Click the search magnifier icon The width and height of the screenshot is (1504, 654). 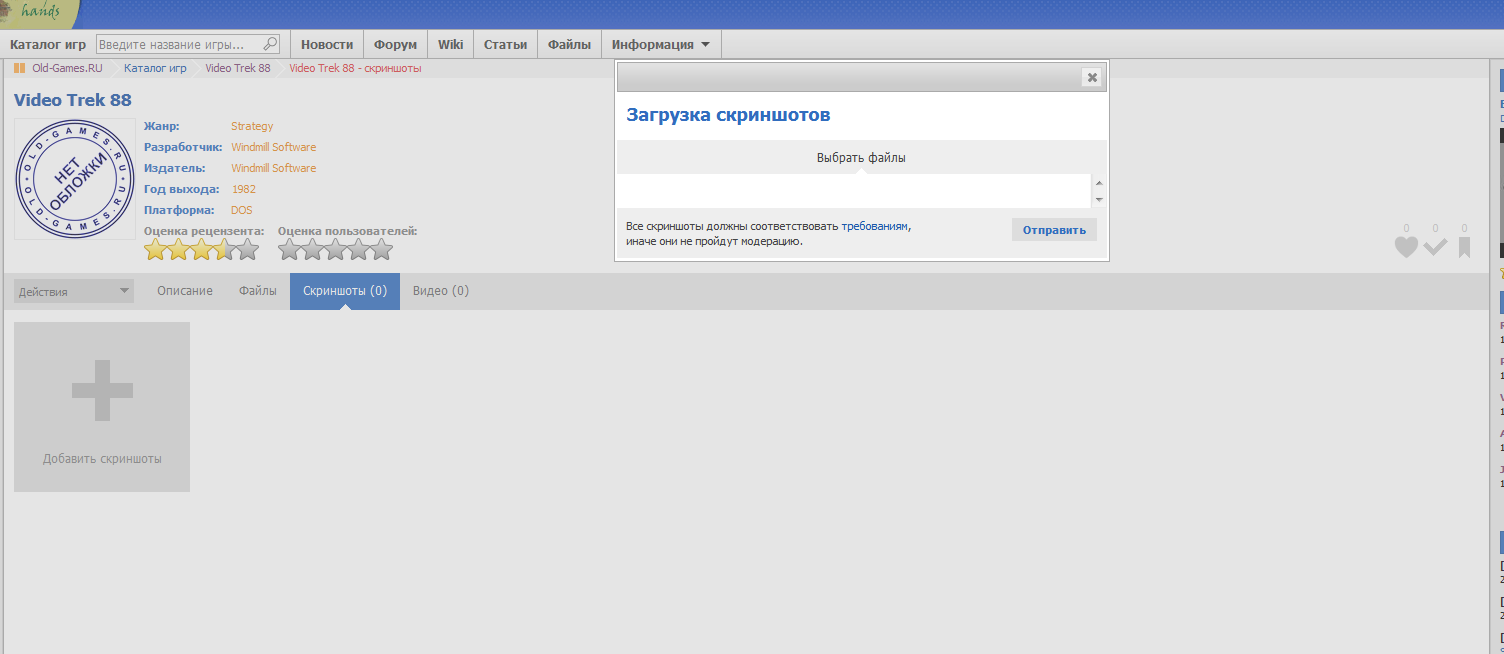pos(270,44)
